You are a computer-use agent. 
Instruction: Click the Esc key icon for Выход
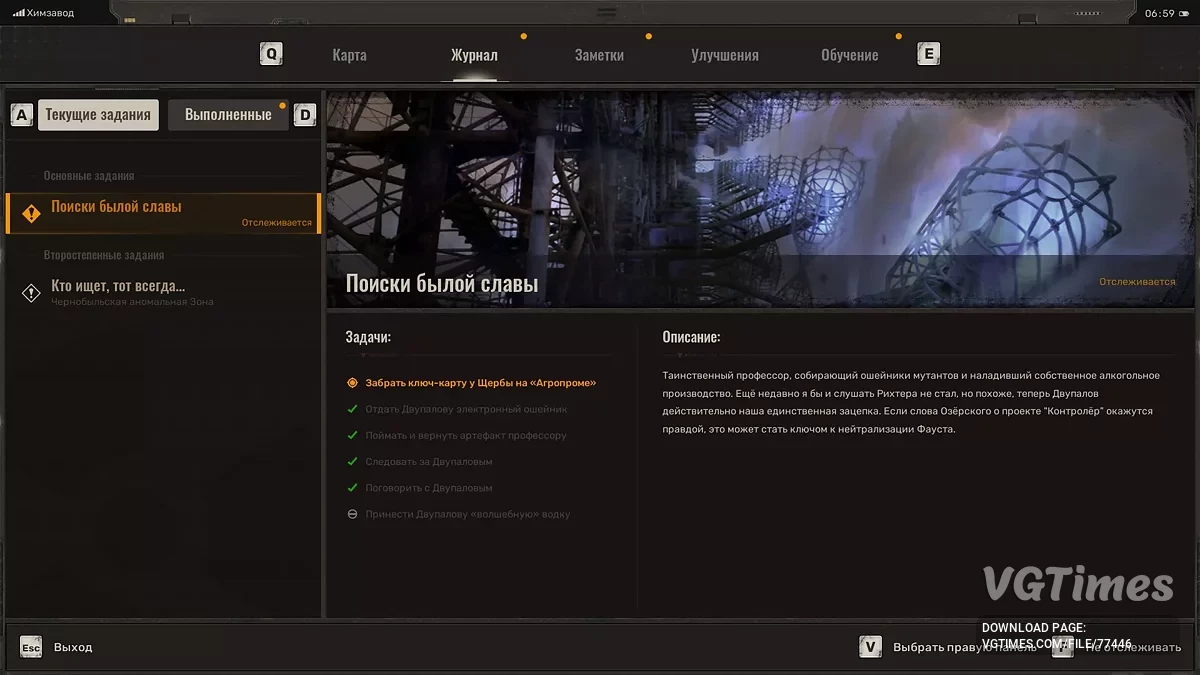(x=31, y=647)
